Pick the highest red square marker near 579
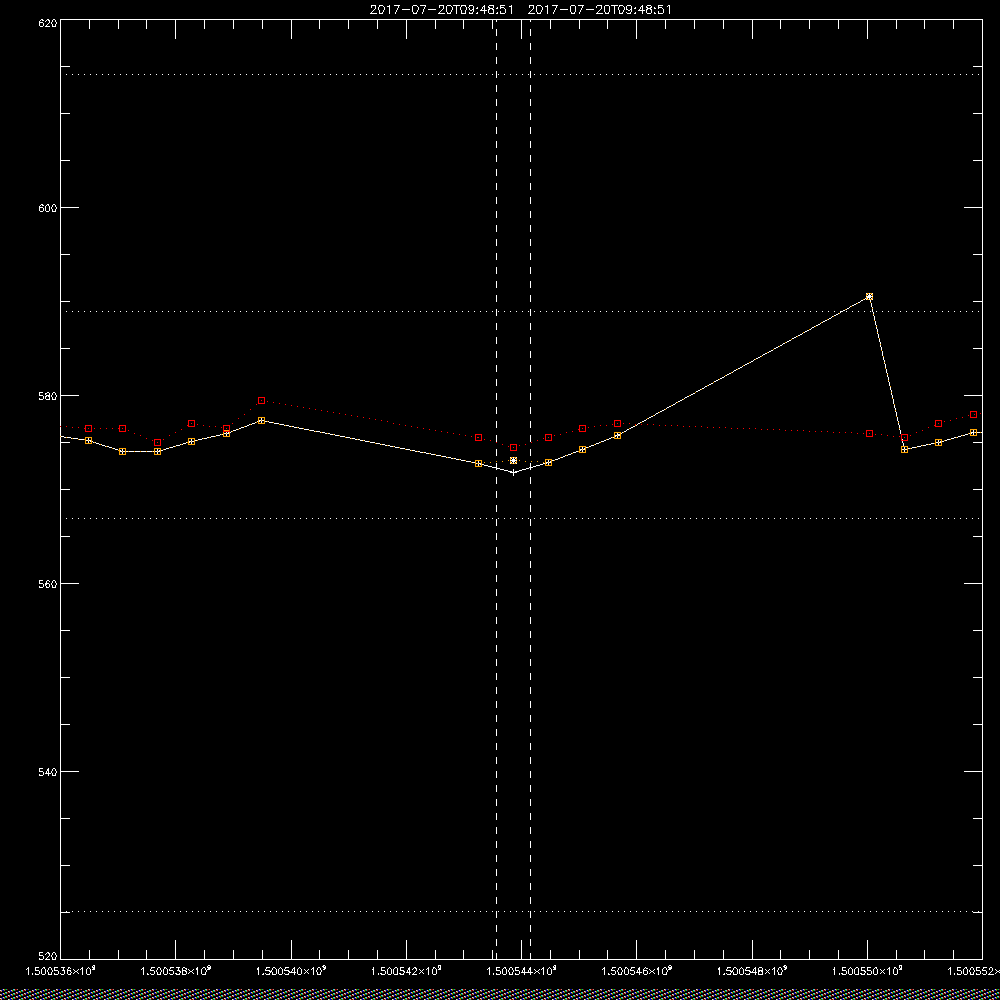1000x1000 pixels. (261, 401)
